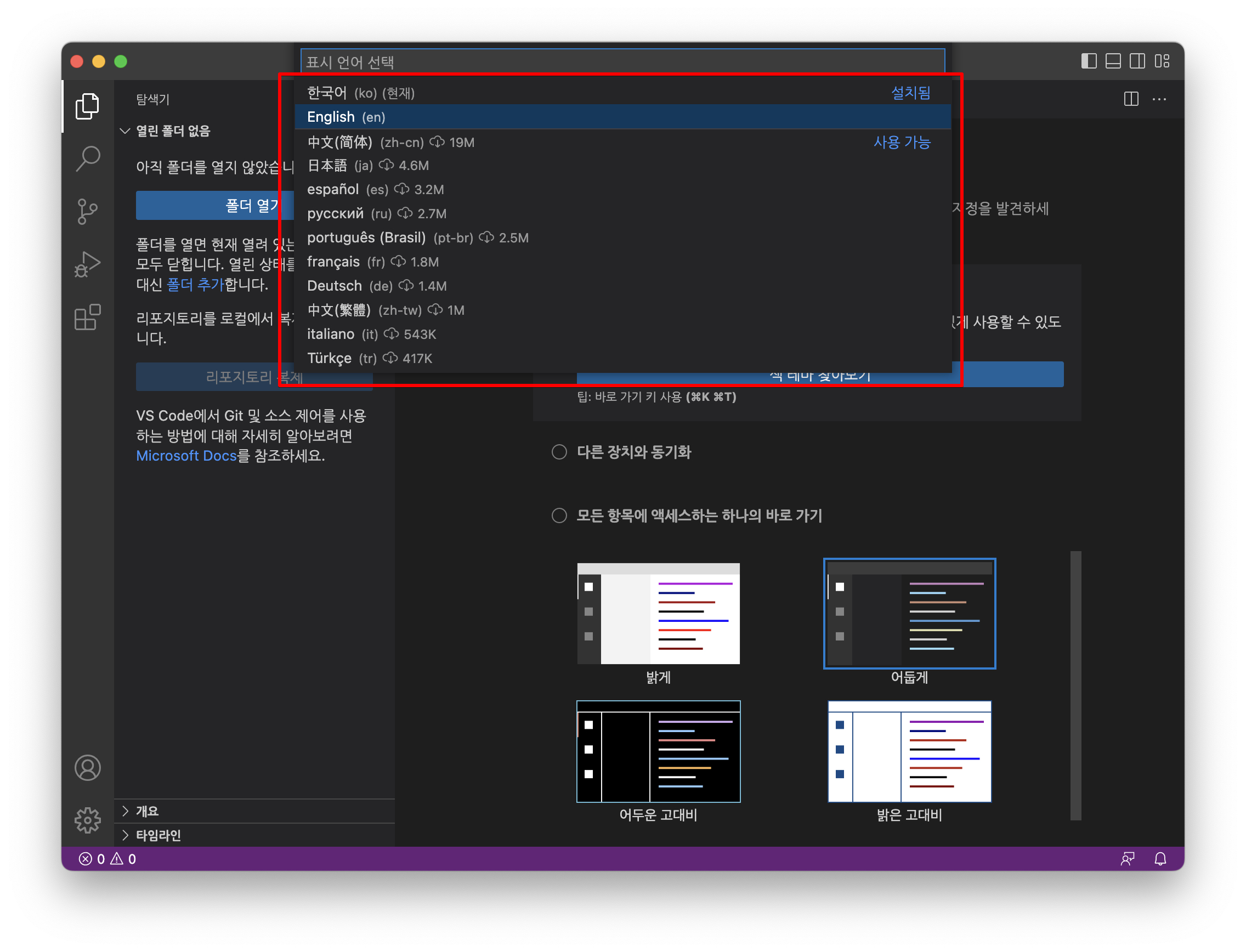Viewport: 1246px width, 952px height.
Task: Toggle the primary sidebar layout icon
Action: (x=1089, y=61)
